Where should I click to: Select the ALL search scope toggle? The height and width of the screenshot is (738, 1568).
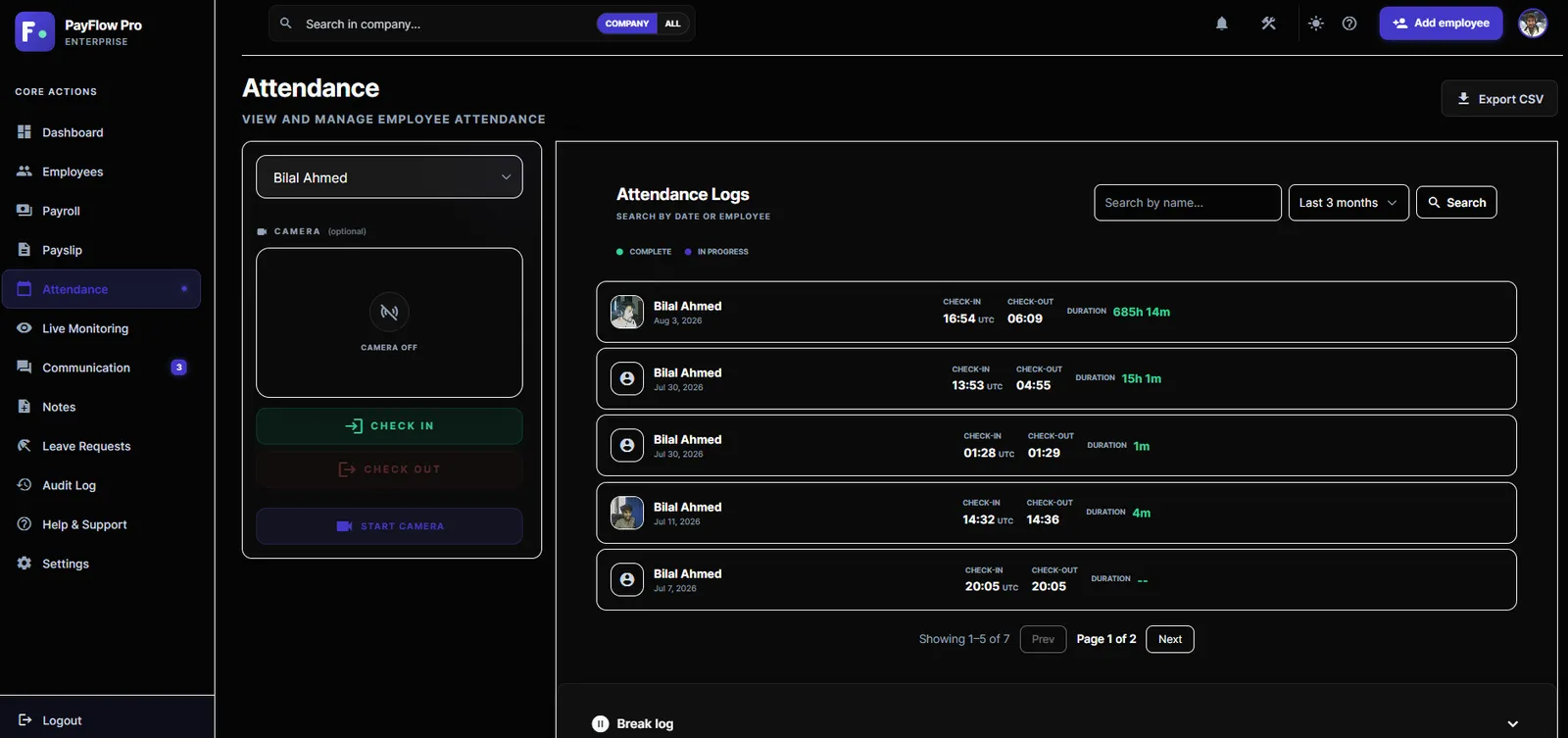click(672, 24)
